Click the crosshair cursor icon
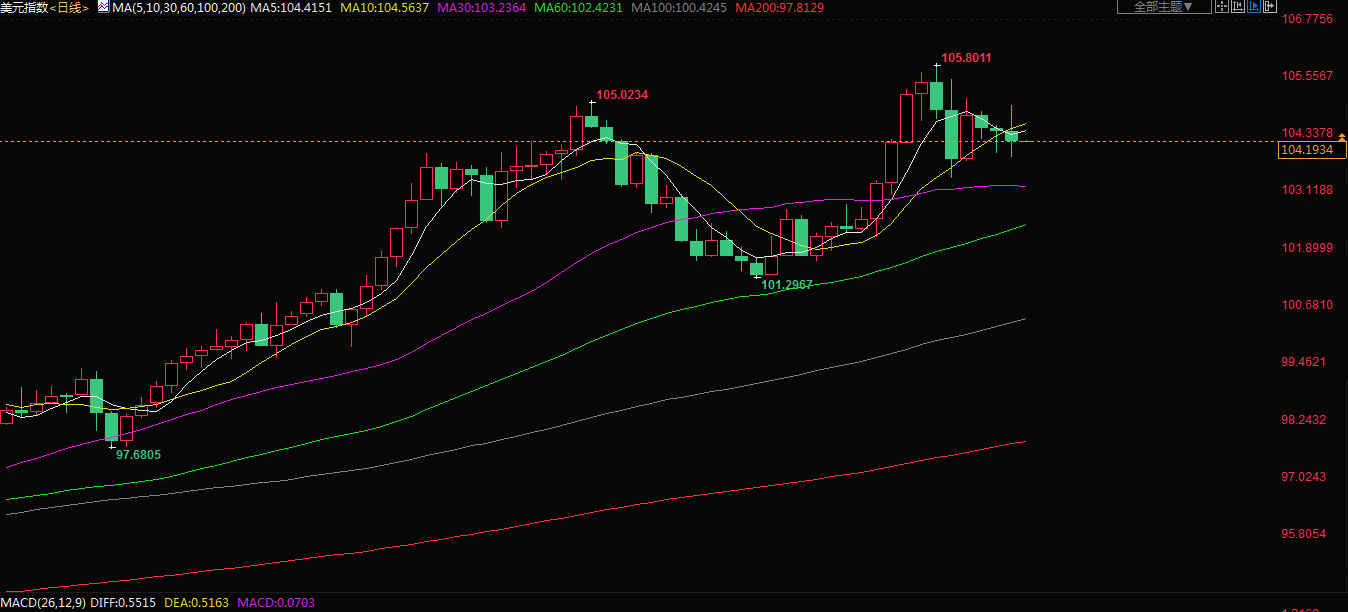This screenshot has height=612, width=1348. click(x=1220, y=7)
